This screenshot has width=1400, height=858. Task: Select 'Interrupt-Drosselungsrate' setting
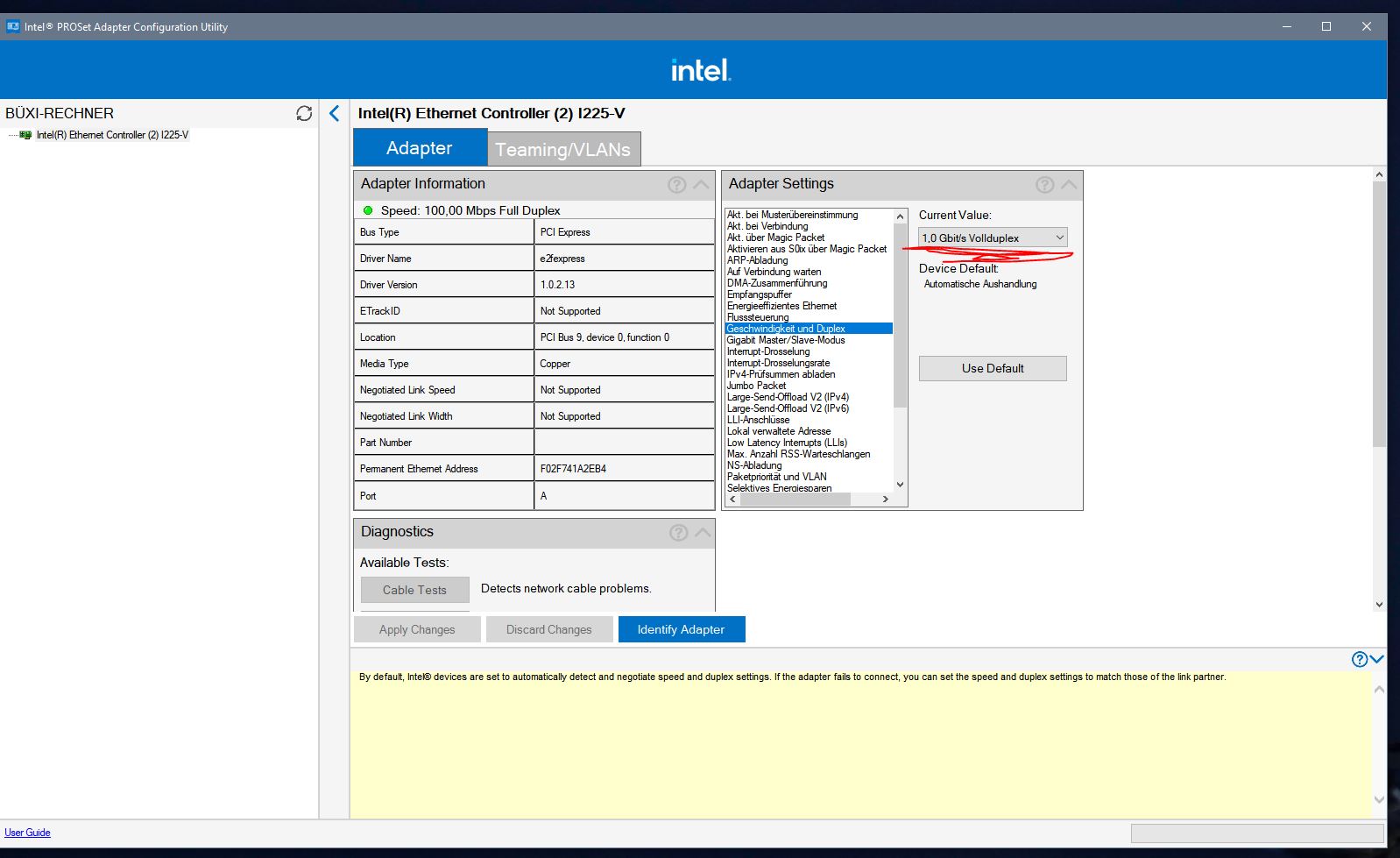click(x=778, y=363)
